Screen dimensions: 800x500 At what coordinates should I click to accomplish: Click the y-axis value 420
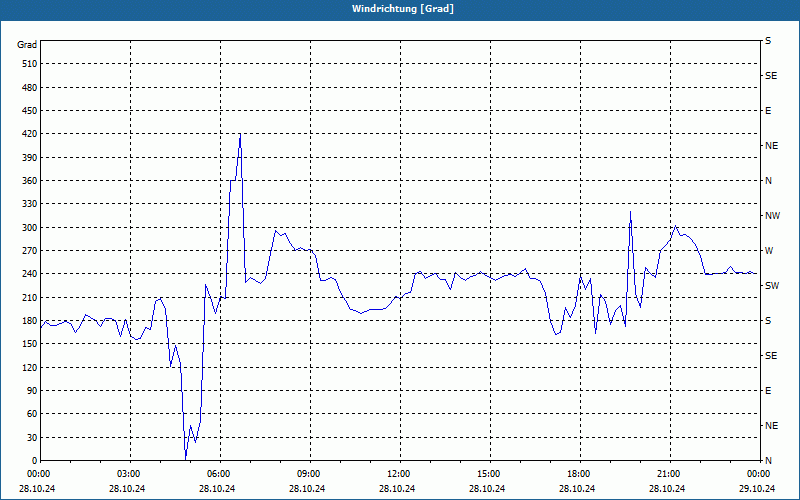30,134
